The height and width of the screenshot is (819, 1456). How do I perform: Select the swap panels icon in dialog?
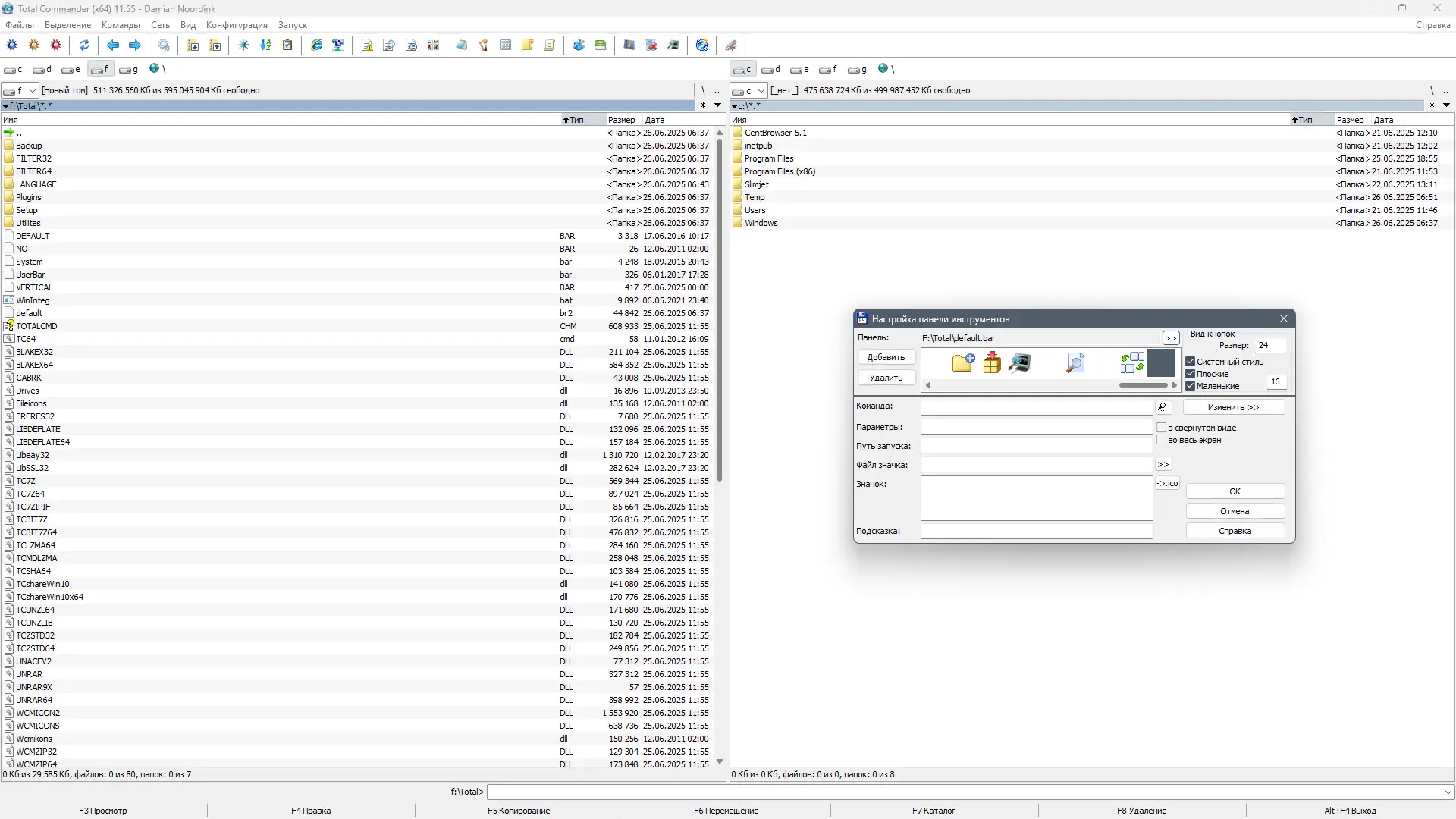pyautogui.click(x=1131, y=363)
